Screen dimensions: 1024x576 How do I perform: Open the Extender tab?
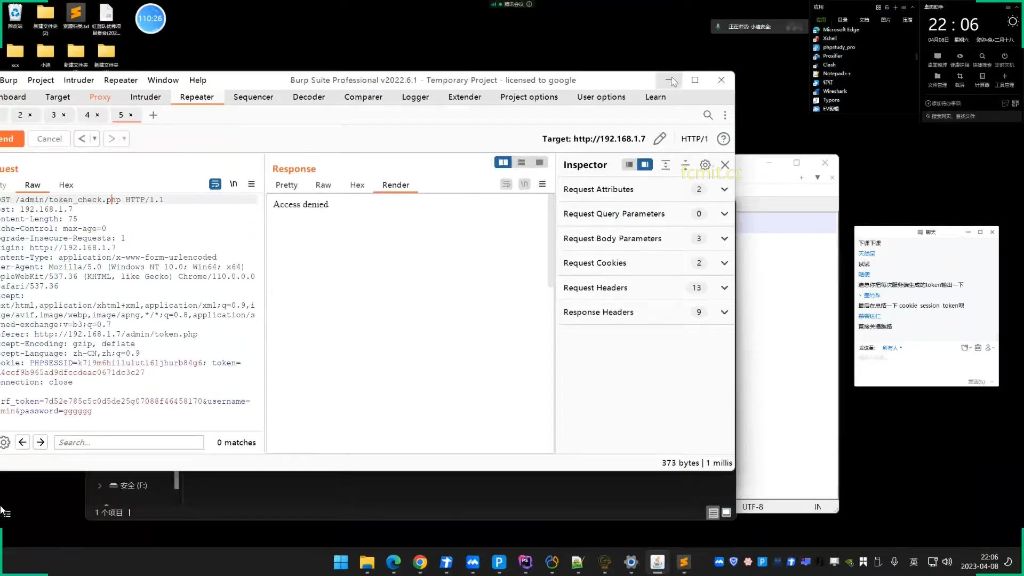point(464,97)
